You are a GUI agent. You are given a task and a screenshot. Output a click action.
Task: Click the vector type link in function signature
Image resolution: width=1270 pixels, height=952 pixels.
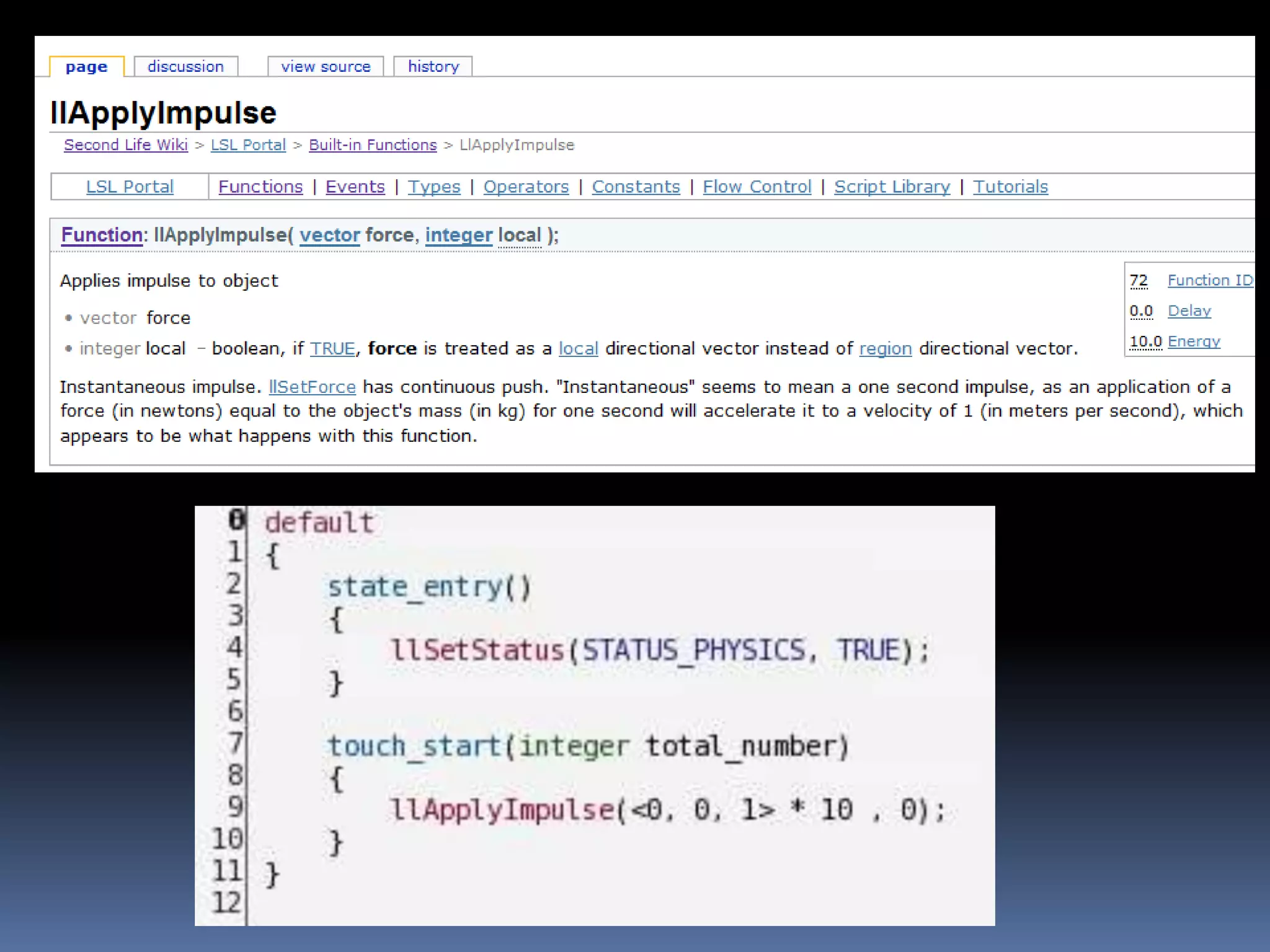point(329,236)
